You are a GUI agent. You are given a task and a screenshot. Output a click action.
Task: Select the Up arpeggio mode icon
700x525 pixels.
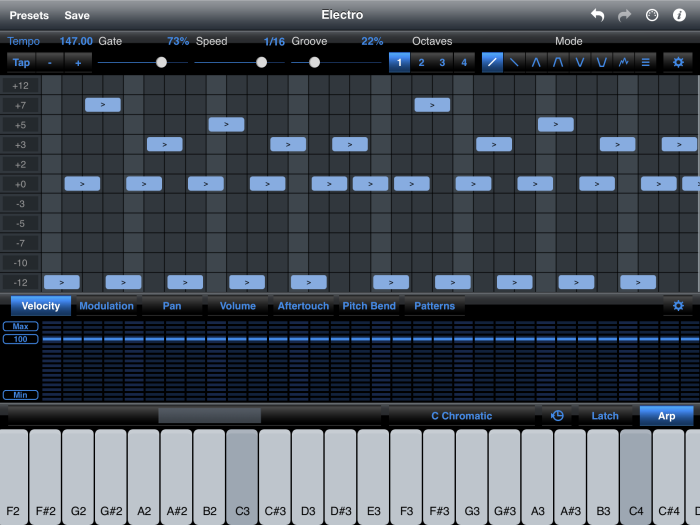492,62
